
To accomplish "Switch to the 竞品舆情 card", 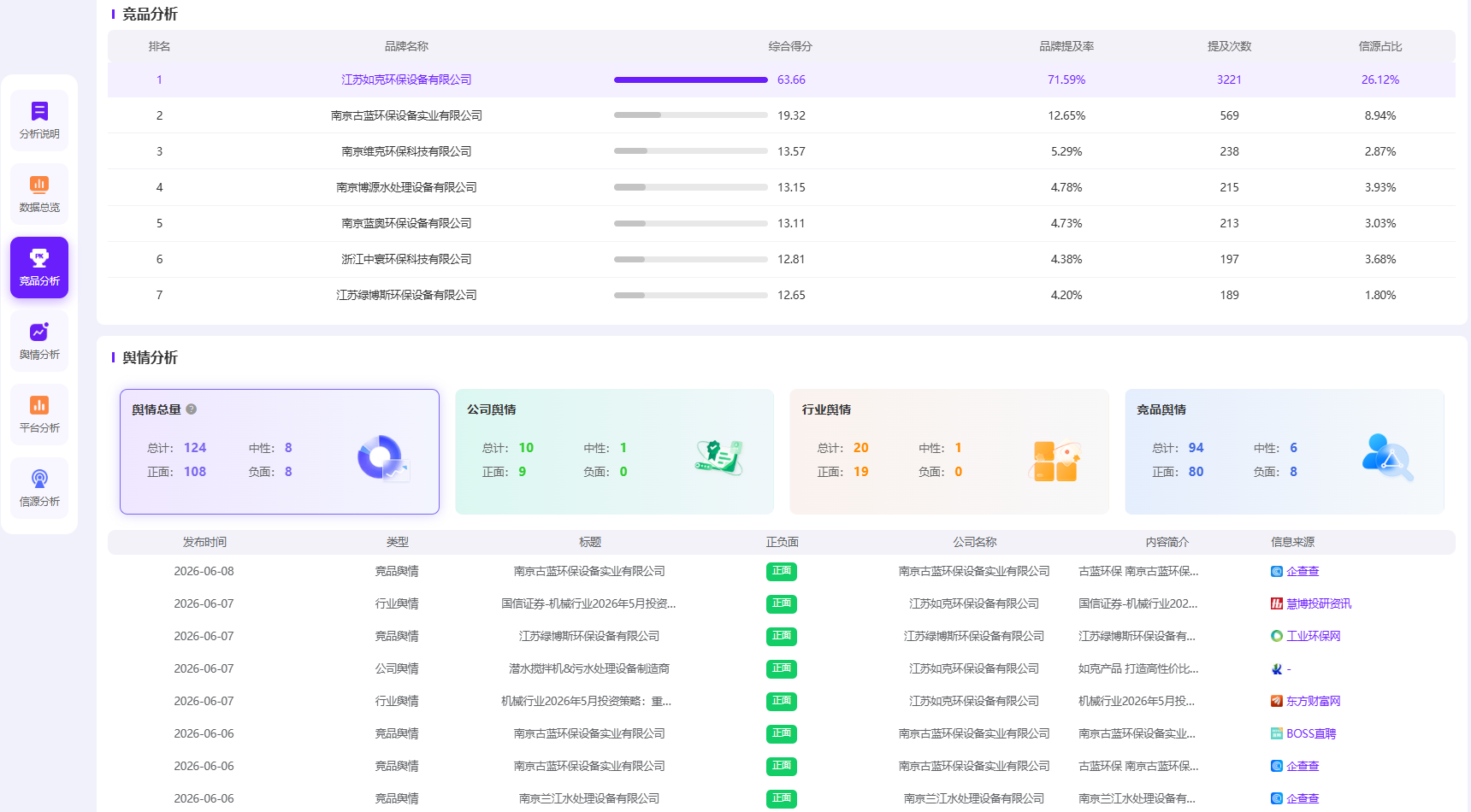I will [1285, 451].
